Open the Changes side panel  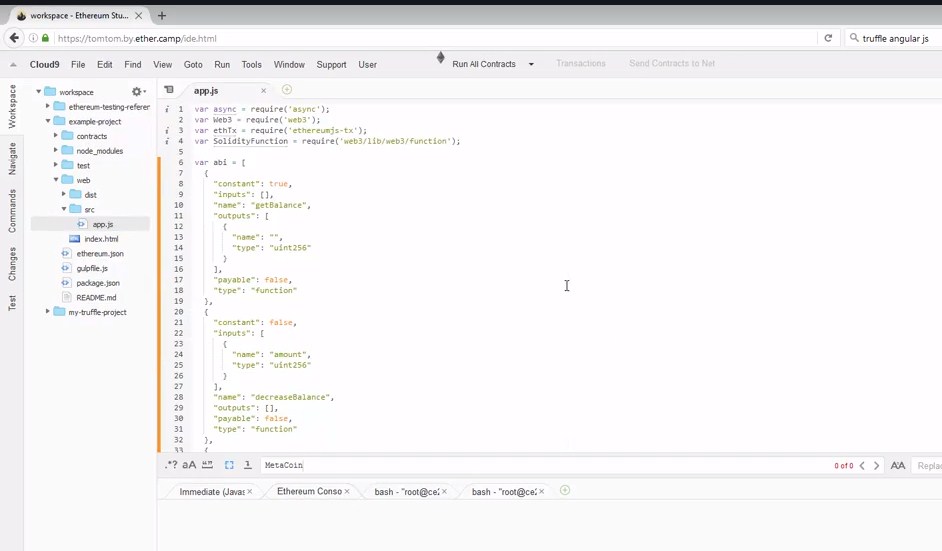coord(12,264)
